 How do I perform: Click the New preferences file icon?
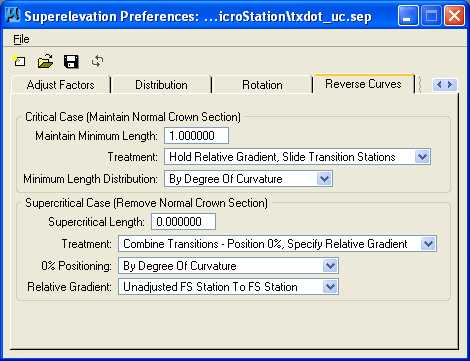point(20,61)
